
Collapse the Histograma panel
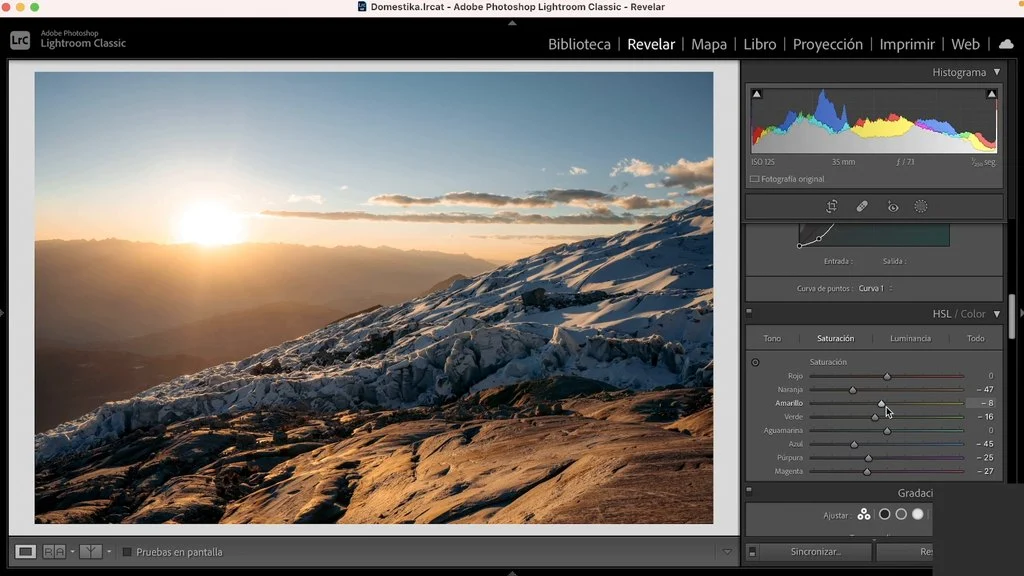pyautogui.click(x=997, y=72)
